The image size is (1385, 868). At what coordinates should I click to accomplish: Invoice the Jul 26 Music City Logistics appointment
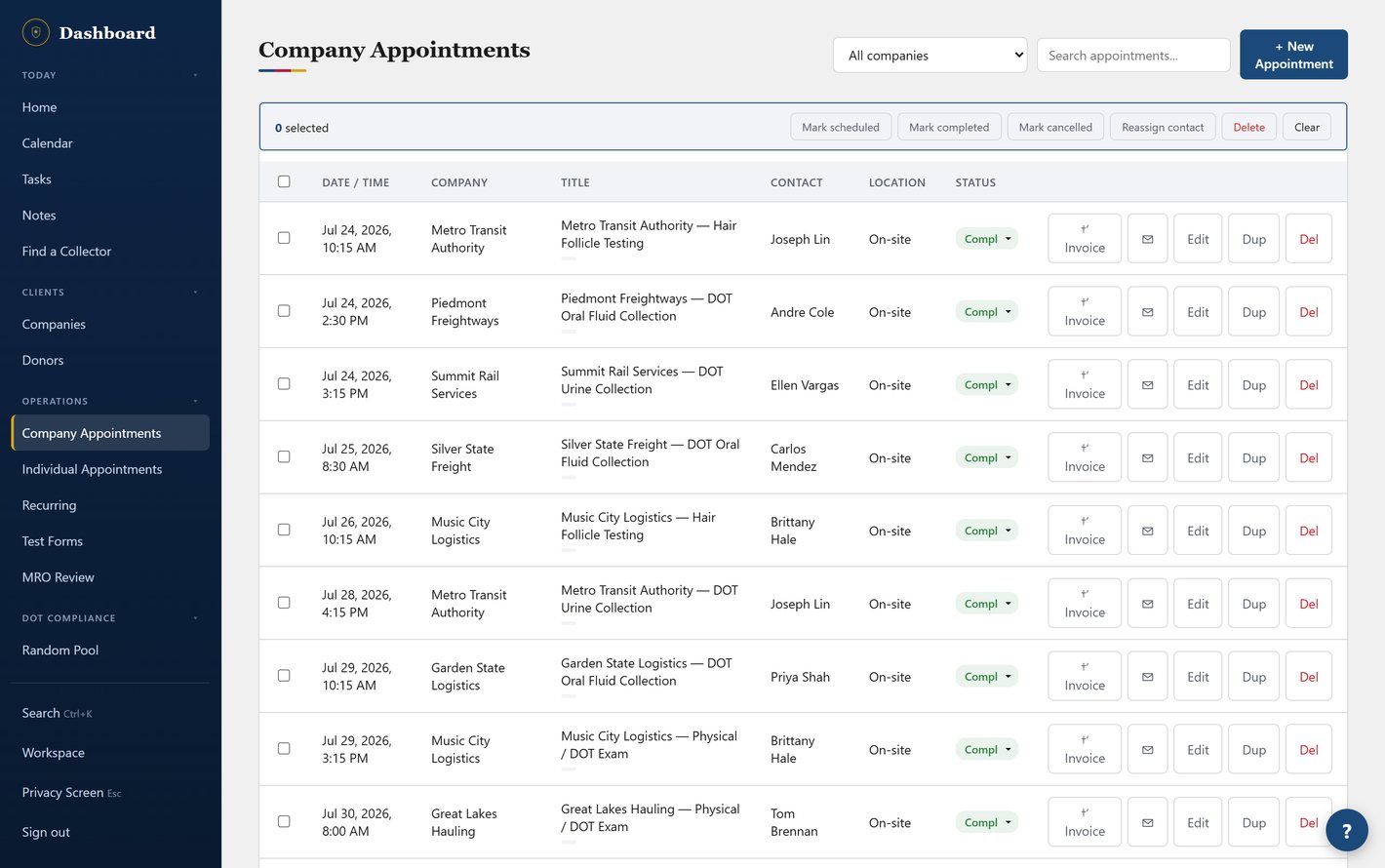point(1085,531)
